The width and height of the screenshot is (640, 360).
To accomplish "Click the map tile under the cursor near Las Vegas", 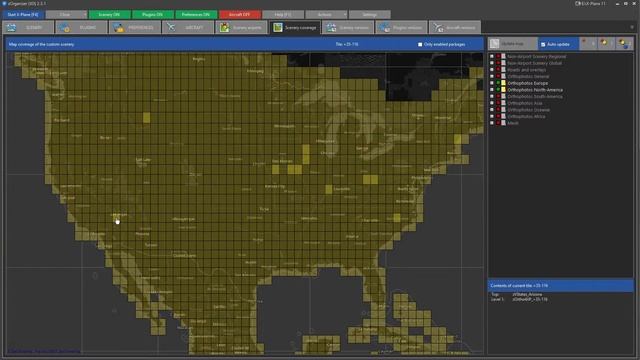I will pos(118,219).
